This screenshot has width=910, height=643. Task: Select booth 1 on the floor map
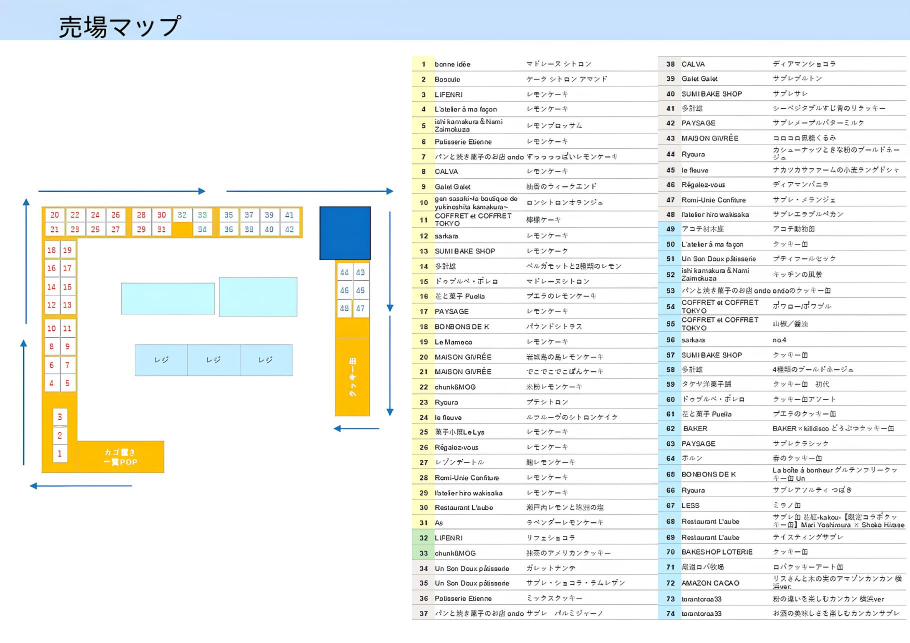(x=60, y=453)
